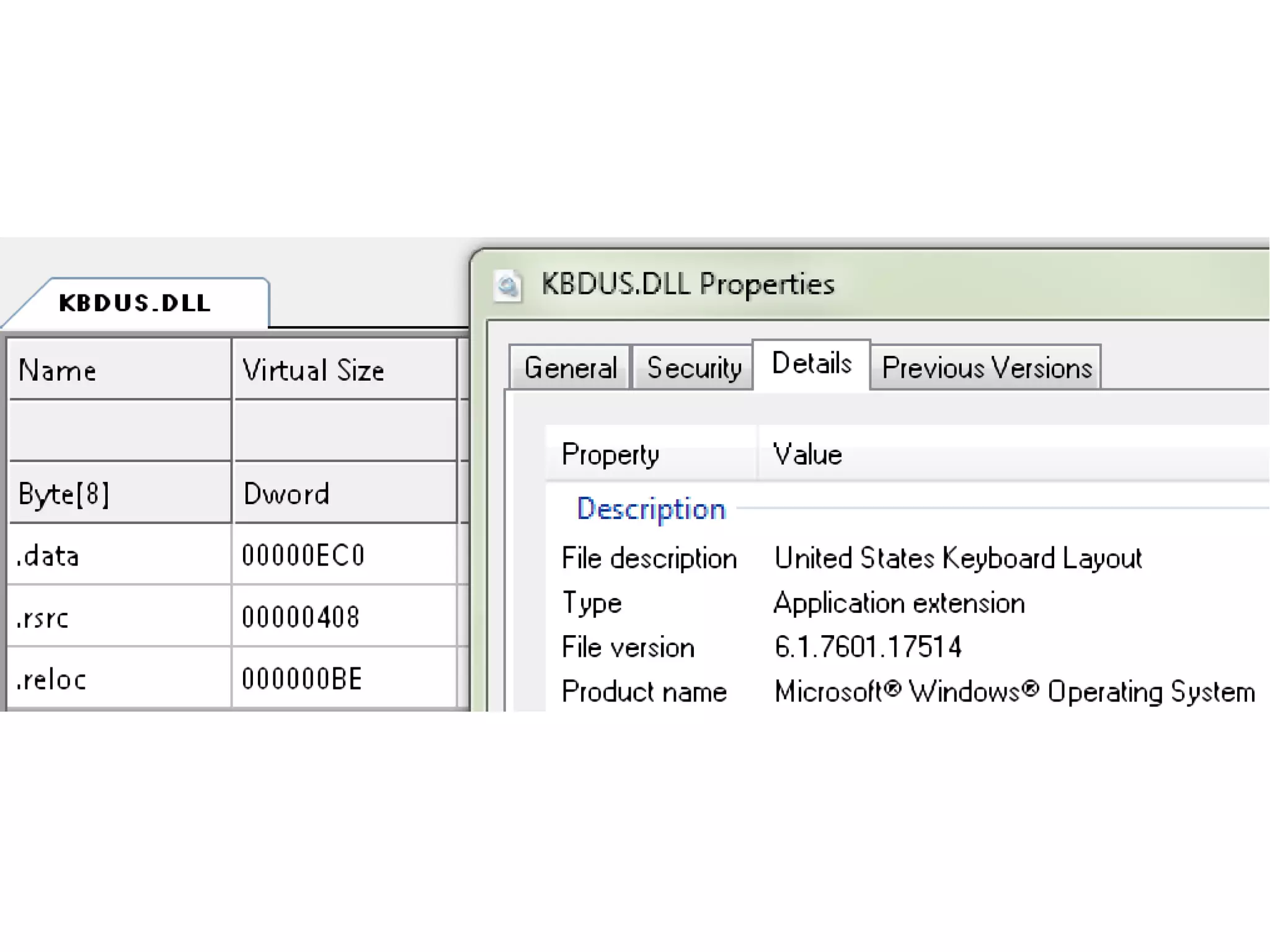
Task: Click the 00000408 virtual size value
Action: (x=301, y=617)
